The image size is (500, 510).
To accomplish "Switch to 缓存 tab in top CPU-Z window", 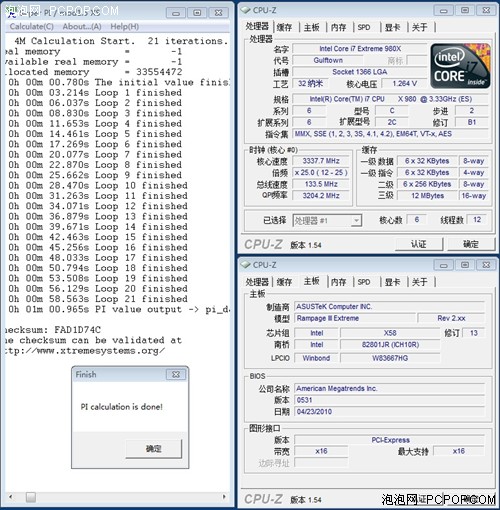I will click(x=284, y=27).
